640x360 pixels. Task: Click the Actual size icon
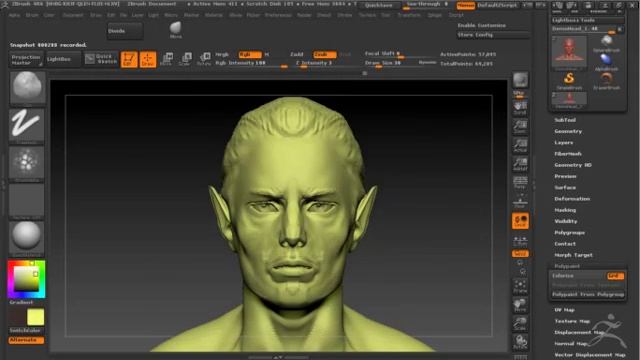[520, 145]
